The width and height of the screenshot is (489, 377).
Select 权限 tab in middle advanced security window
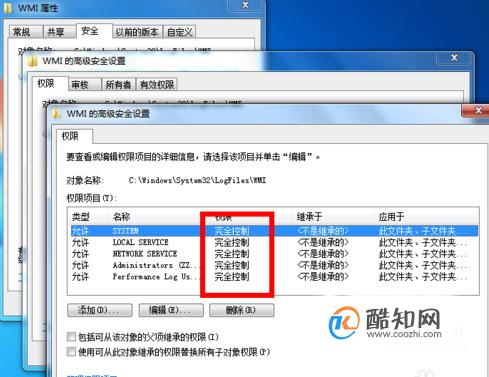pyautogui.click(x=50, y=83)
